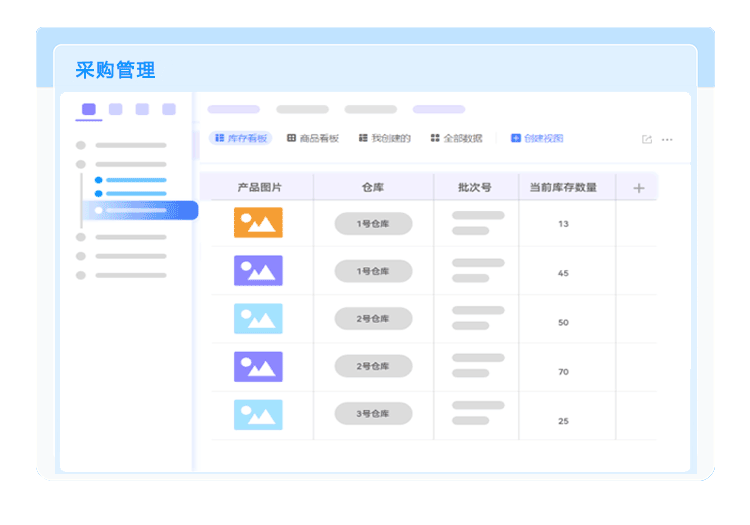Switch to the 商品看板 tab

pos(313,139)
